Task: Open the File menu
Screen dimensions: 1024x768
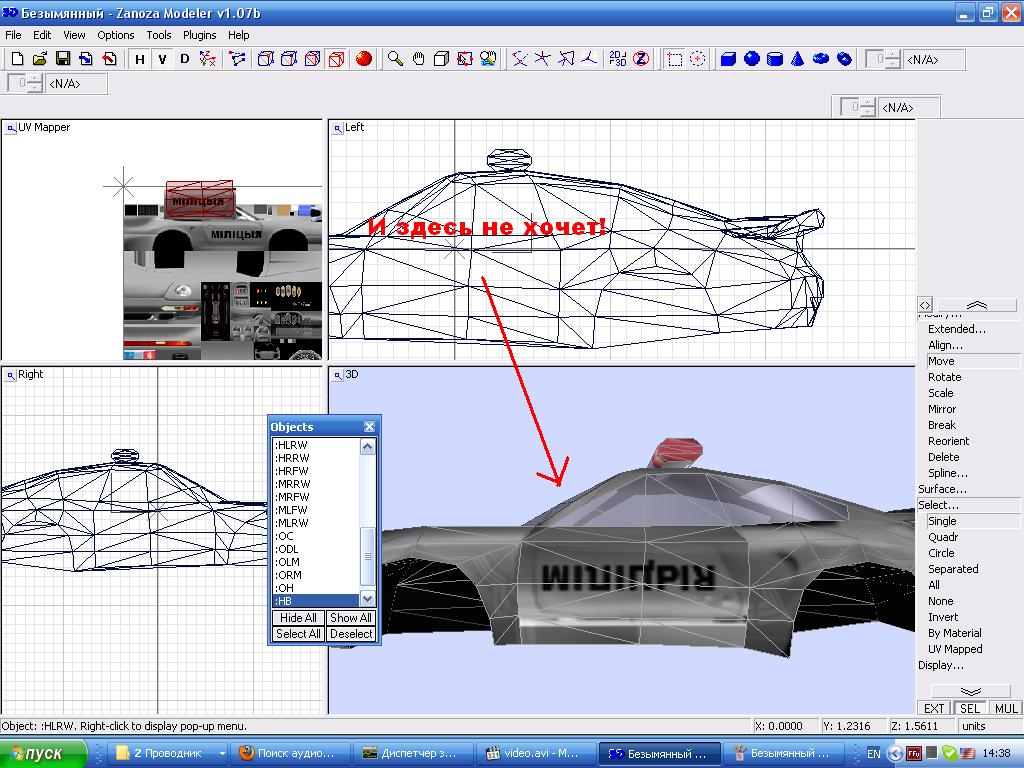Action: pyautogui.click(x=13, y=35)
